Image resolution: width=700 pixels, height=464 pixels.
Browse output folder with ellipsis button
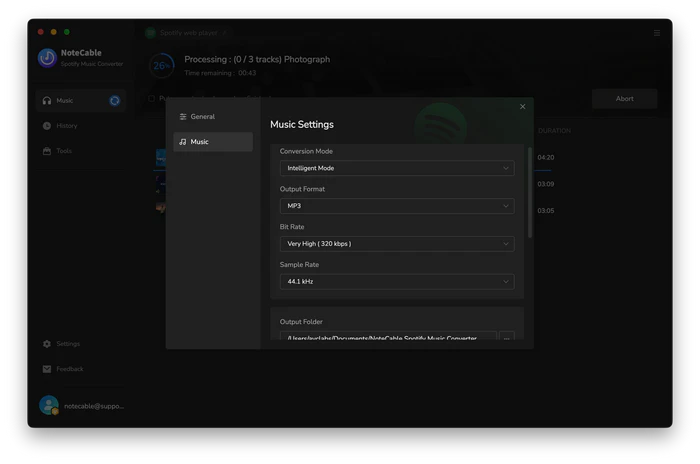pyautogui.click(x=507, y=337)
